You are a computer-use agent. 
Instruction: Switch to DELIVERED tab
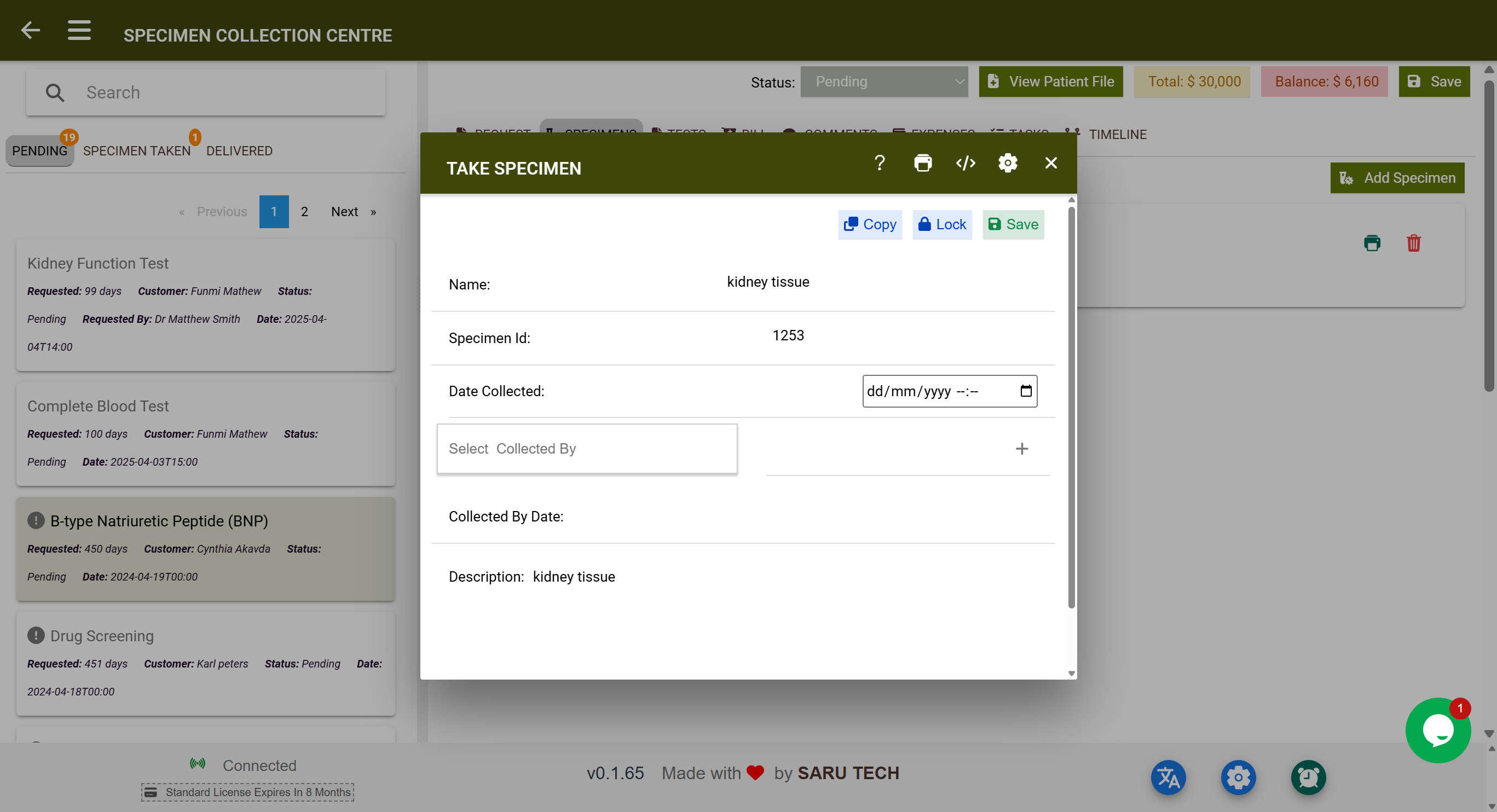pyautogui.click(x=239, y=151)
